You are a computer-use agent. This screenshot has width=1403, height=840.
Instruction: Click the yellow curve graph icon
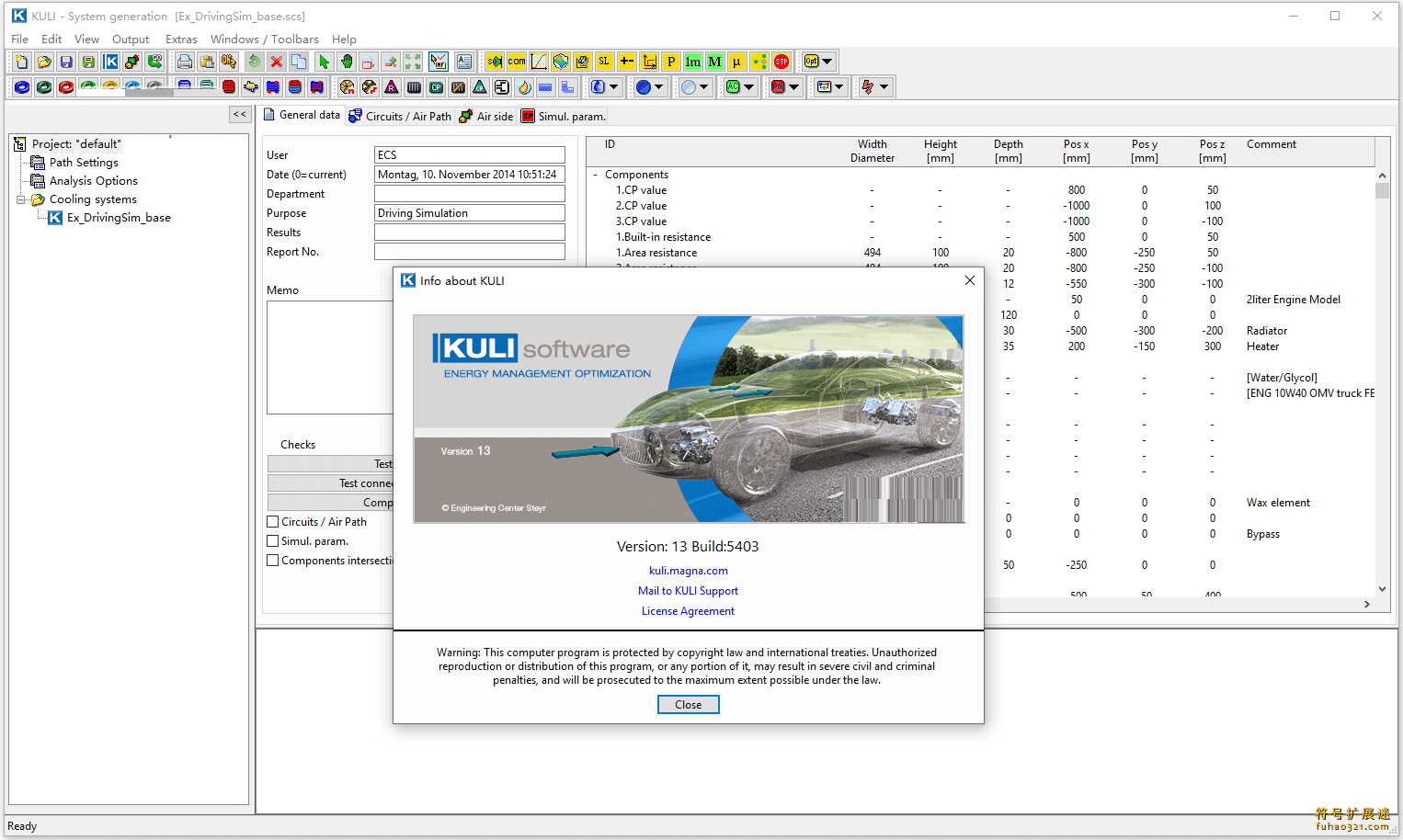click(x=539, y=62)
